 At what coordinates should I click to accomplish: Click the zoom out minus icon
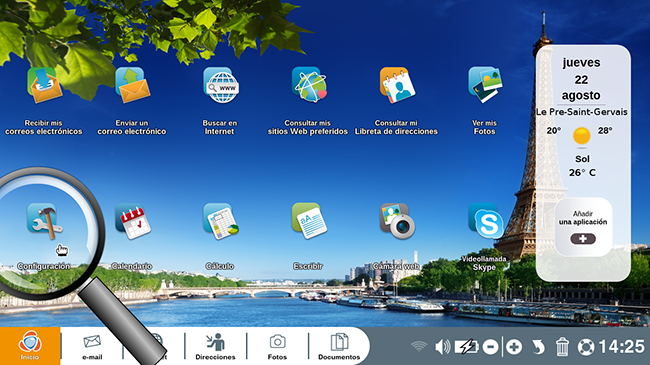click(x=490, y=347)
